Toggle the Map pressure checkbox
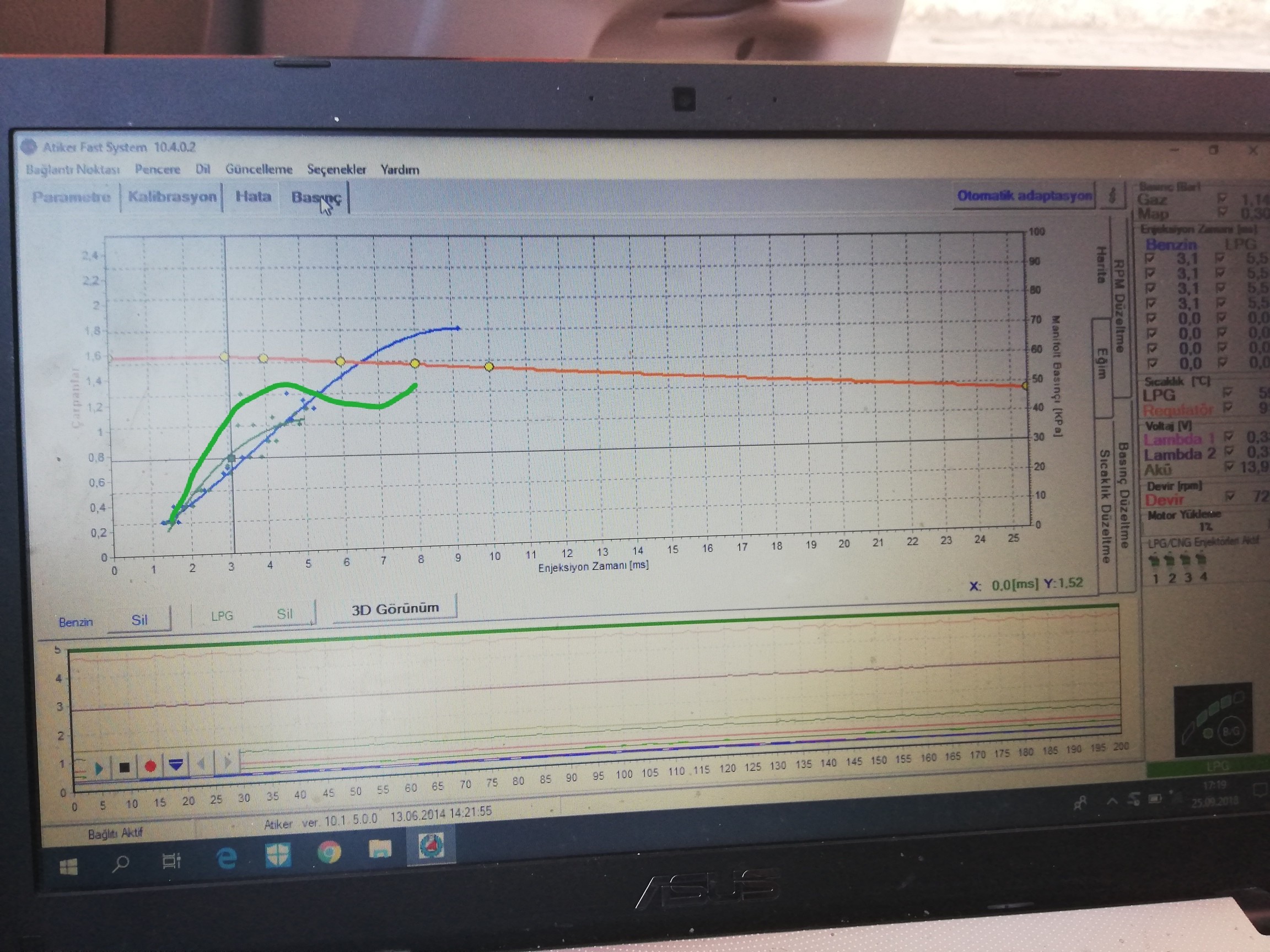The image size is (1270, 952). [x=1222, y=213]
